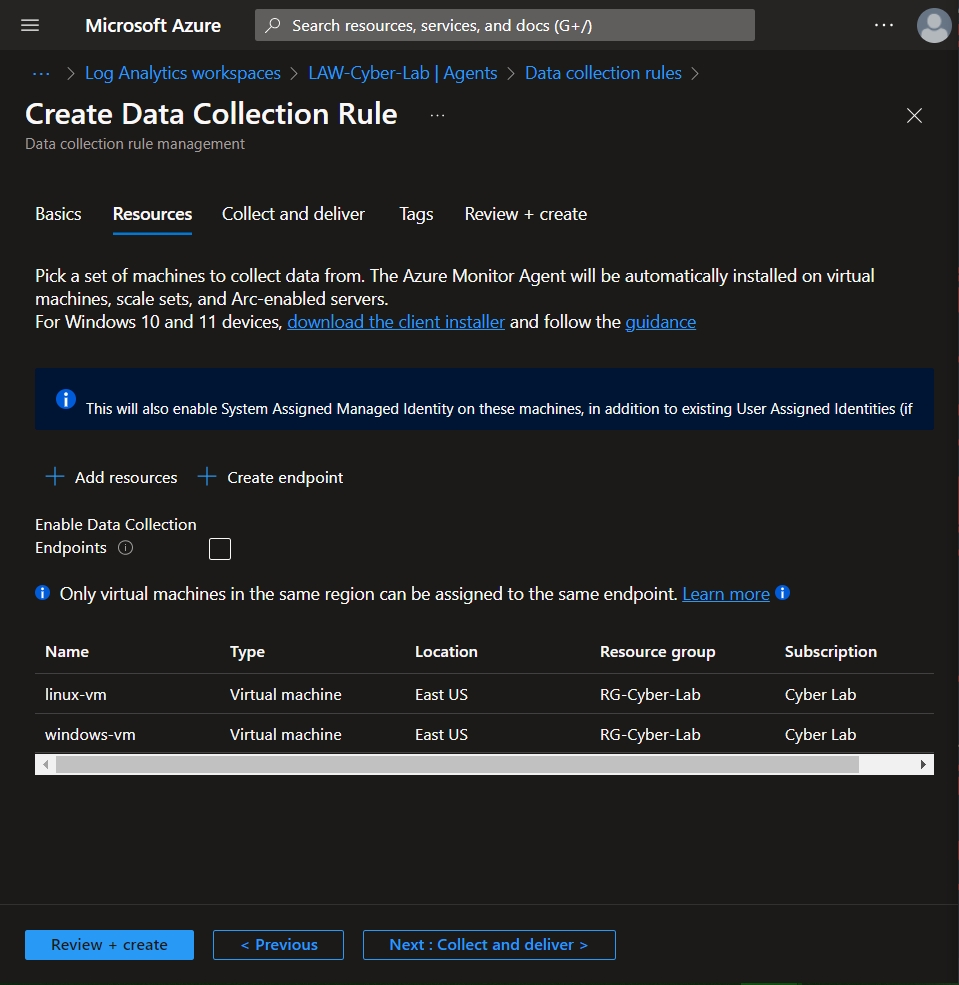The image size is (959, 985).
Task: Click RG-Cyber-Lab in the linux-vm row
Action: tap(649, 694)
